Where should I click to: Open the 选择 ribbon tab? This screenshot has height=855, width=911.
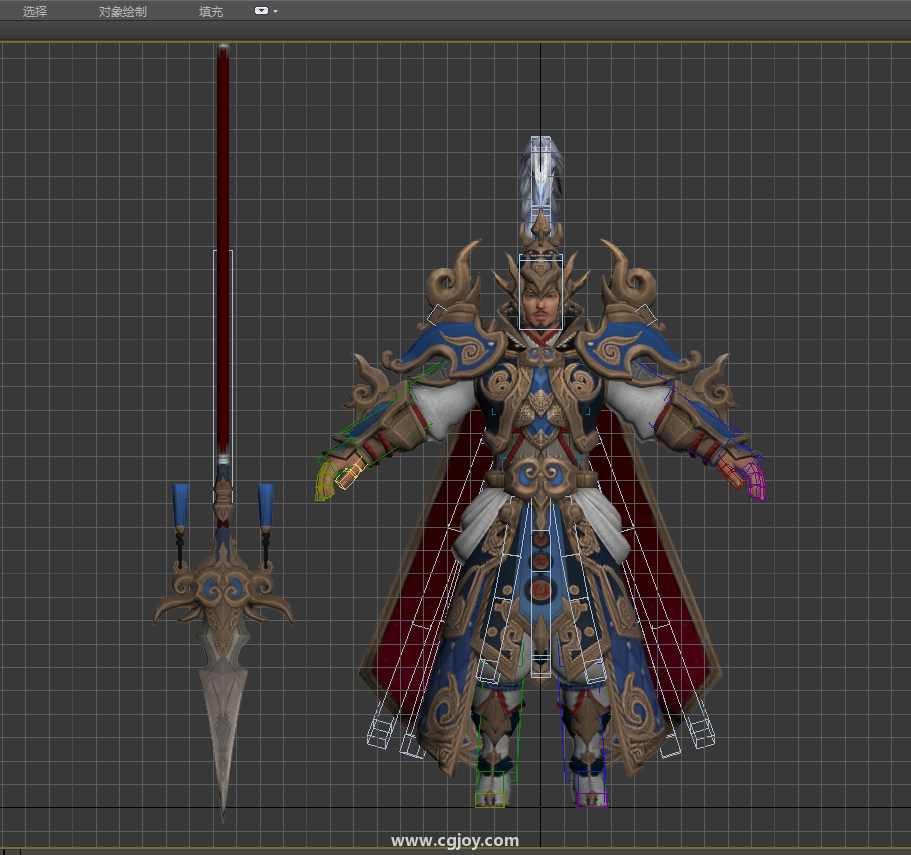[x=35, y=12]
